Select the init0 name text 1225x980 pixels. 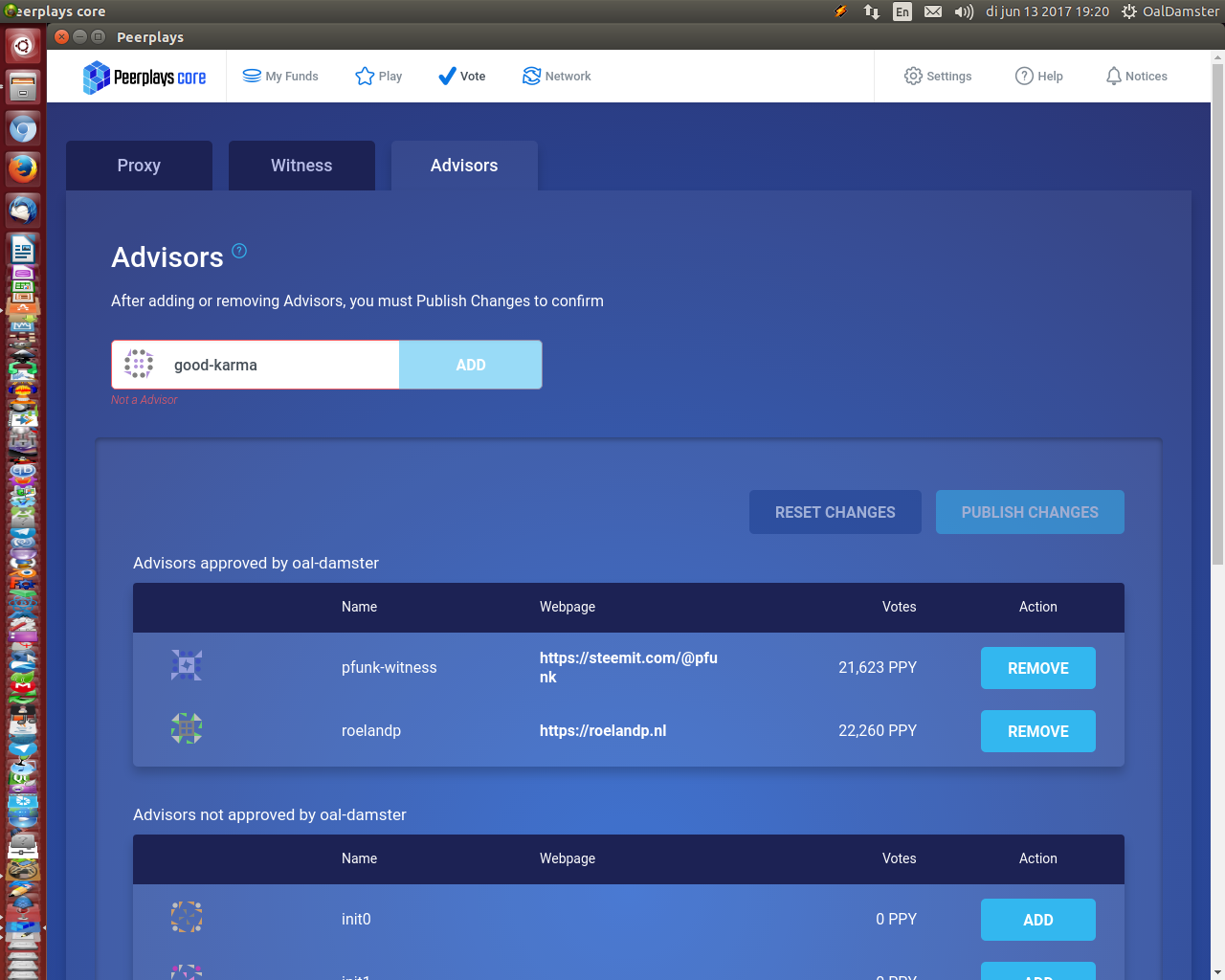point(356,919)
